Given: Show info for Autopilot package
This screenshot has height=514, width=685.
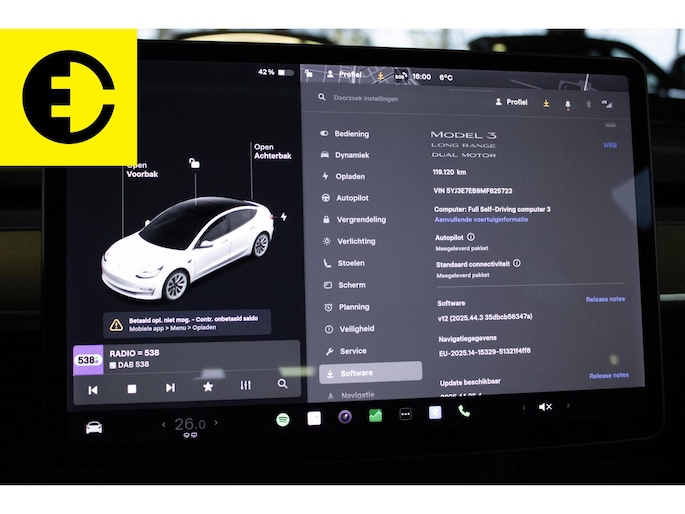Looking at the screenshot, I should (471, 237).
